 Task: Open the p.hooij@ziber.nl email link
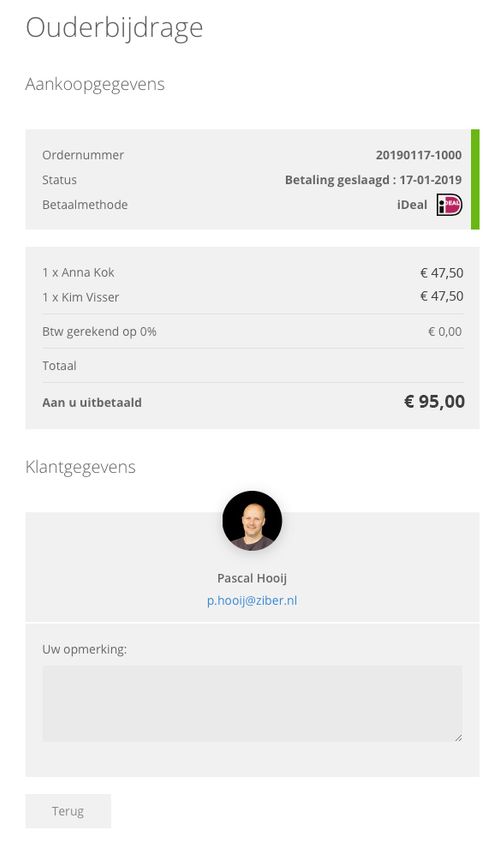[x=252, y=600]
